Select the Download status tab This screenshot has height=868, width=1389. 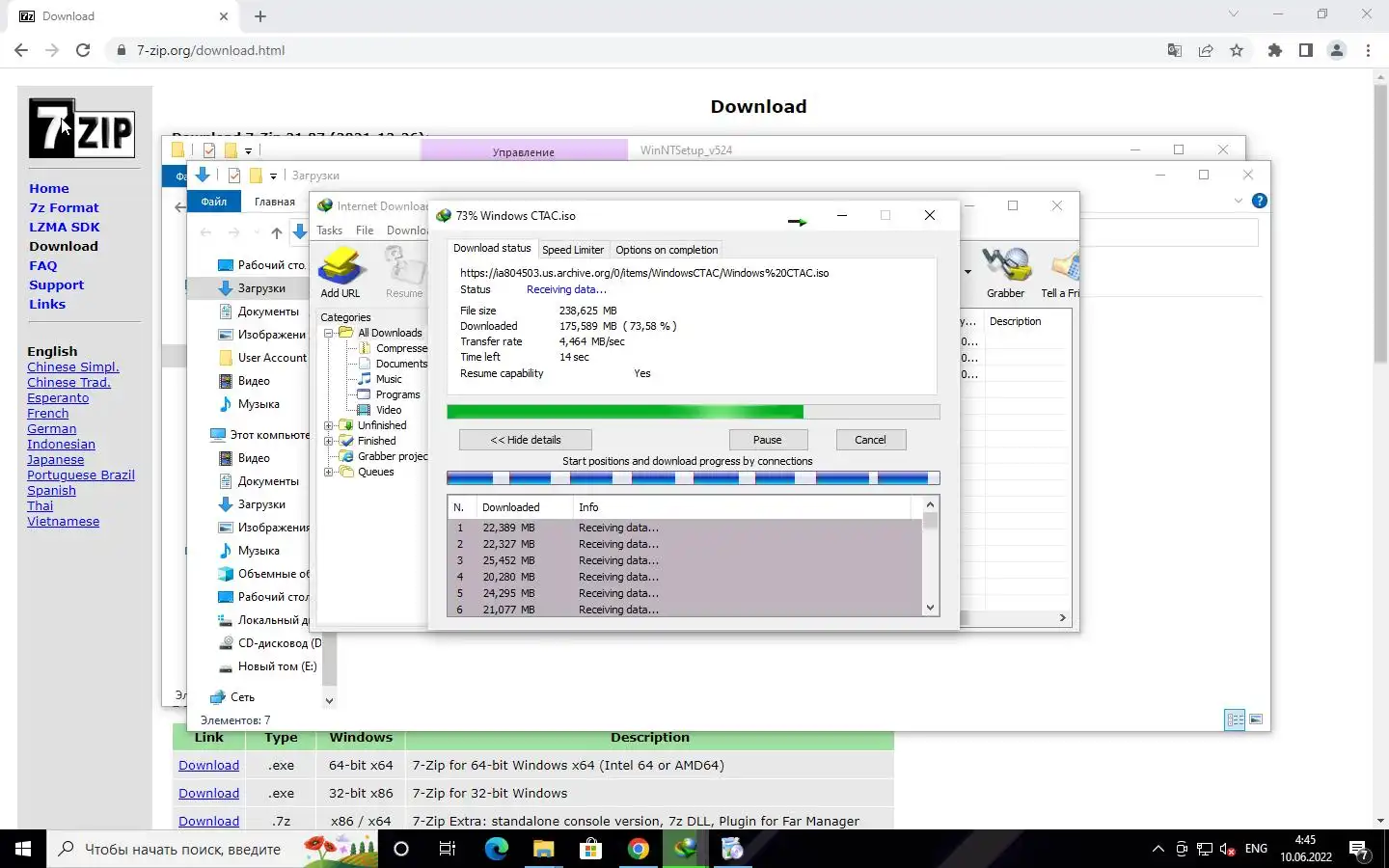click(492, 248)
